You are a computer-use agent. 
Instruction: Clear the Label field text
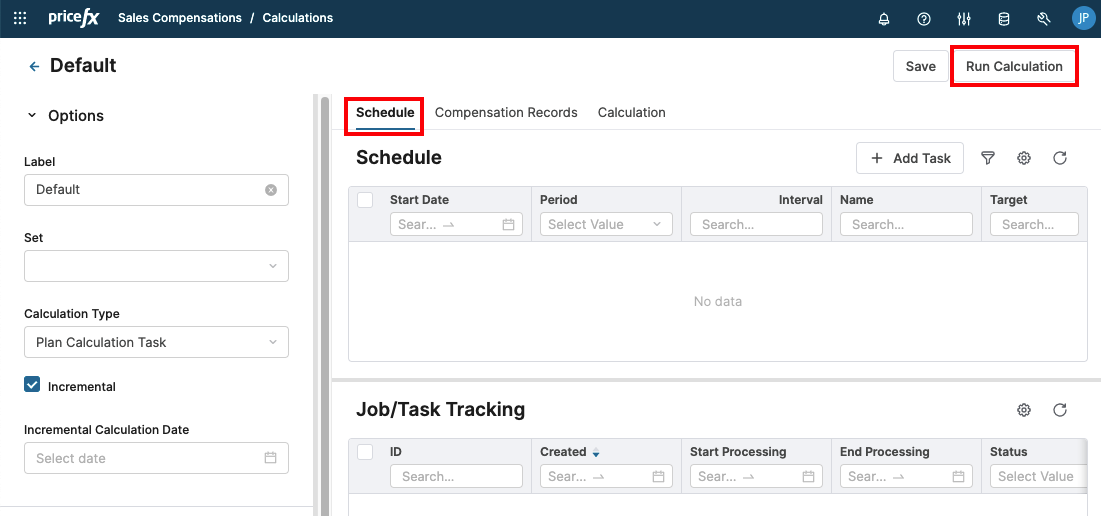(271, 190)
